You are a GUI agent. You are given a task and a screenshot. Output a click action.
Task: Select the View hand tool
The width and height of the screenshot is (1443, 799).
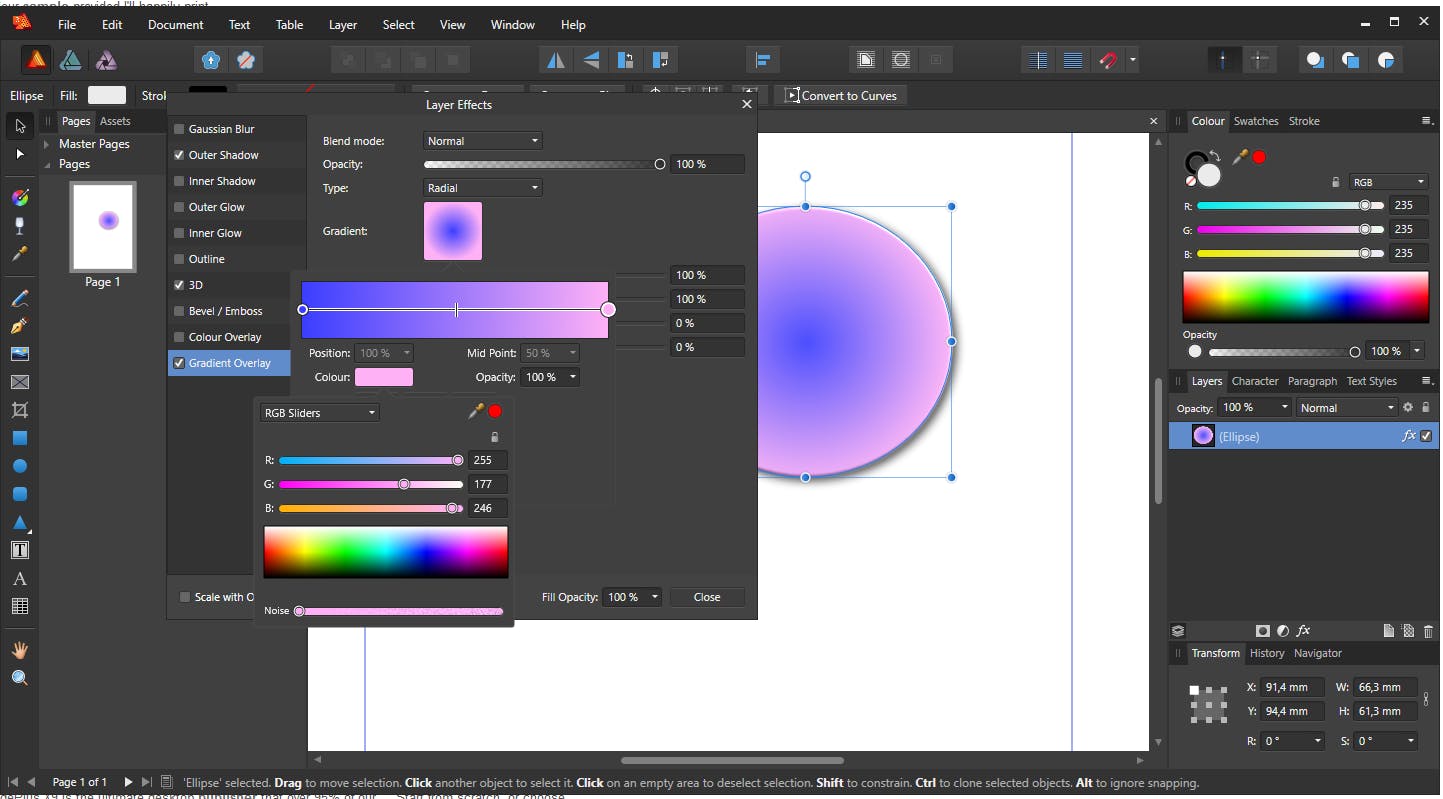click(20, 650)
